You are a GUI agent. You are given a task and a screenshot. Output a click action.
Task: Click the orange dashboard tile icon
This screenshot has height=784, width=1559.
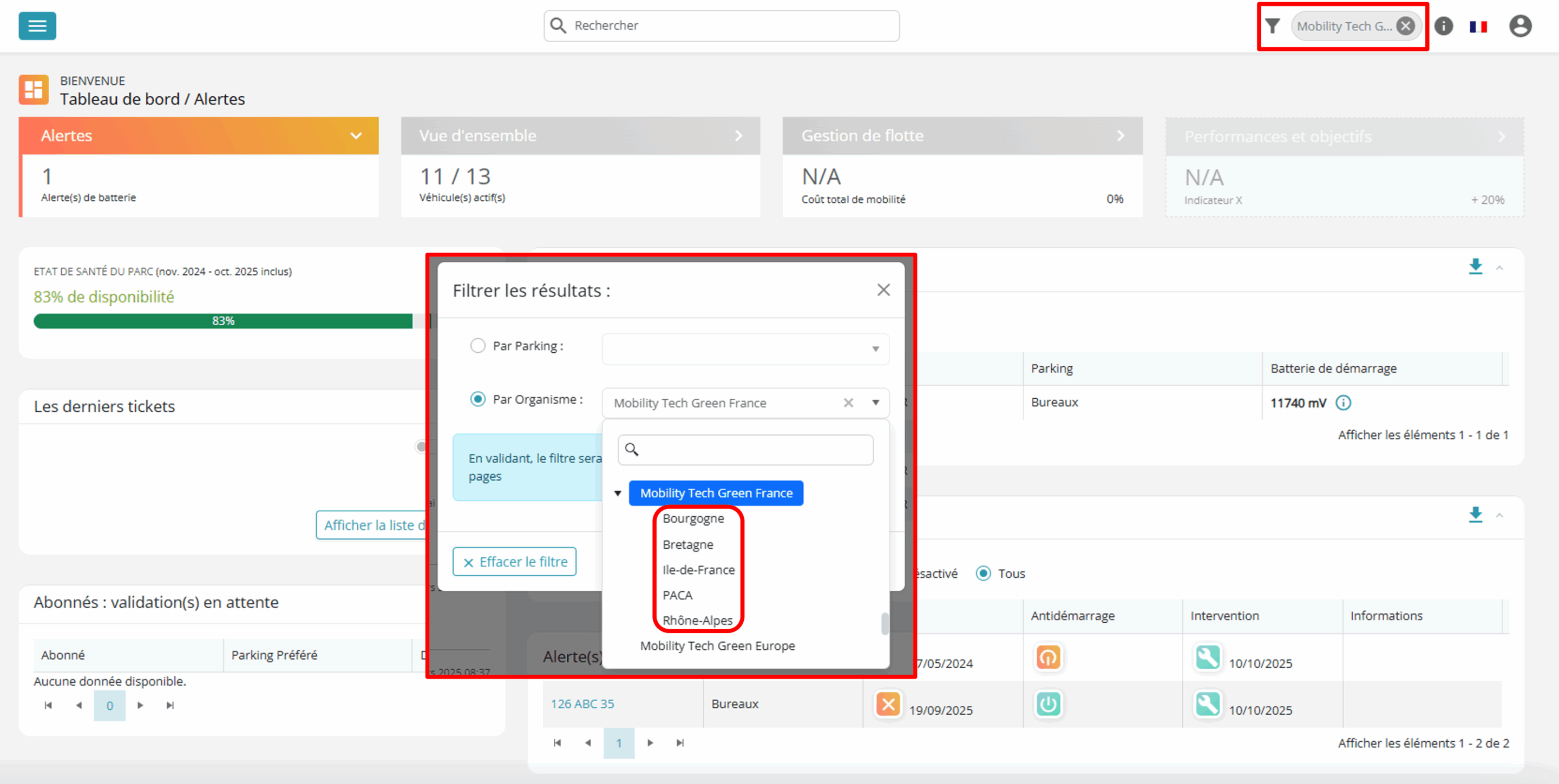tap(33, 89)
